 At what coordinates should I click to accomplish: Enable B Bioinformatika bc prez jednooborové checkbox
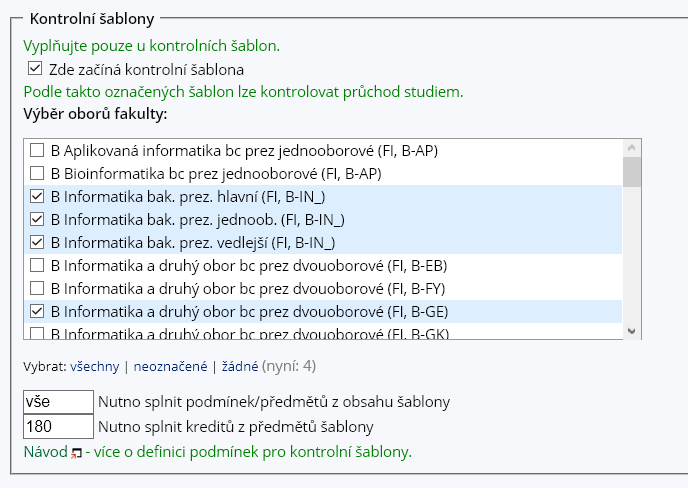37,174
